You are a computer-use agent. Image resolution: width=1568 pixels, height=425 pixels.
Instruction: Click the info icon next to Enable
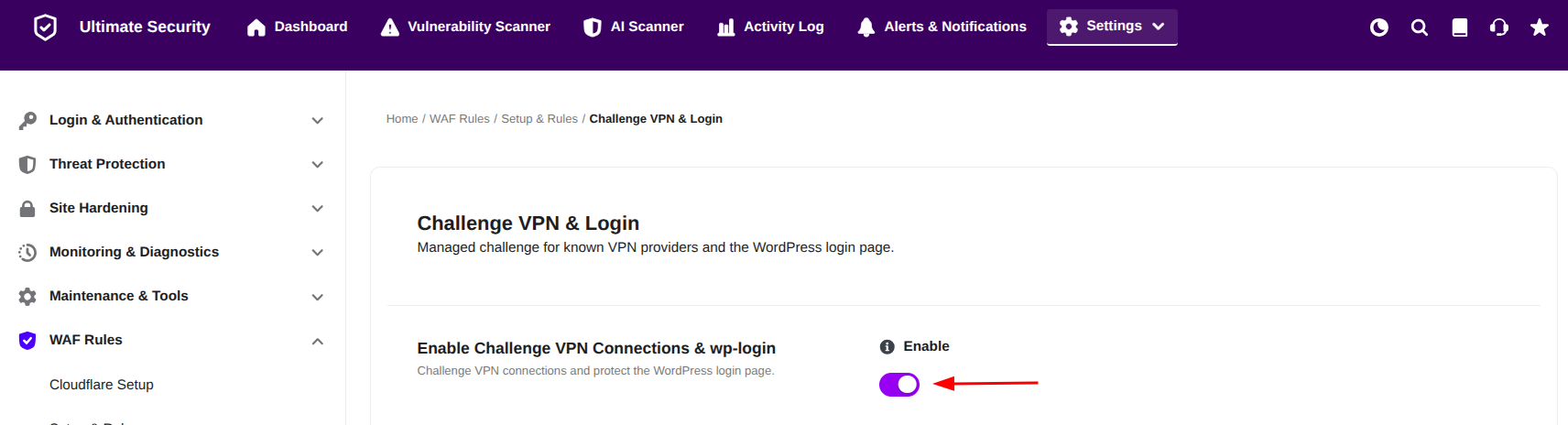(887, 346)
